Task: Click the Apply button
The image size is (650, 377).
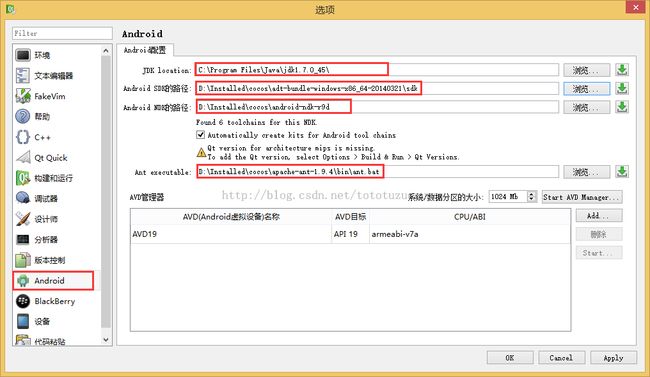Action: 613,358
